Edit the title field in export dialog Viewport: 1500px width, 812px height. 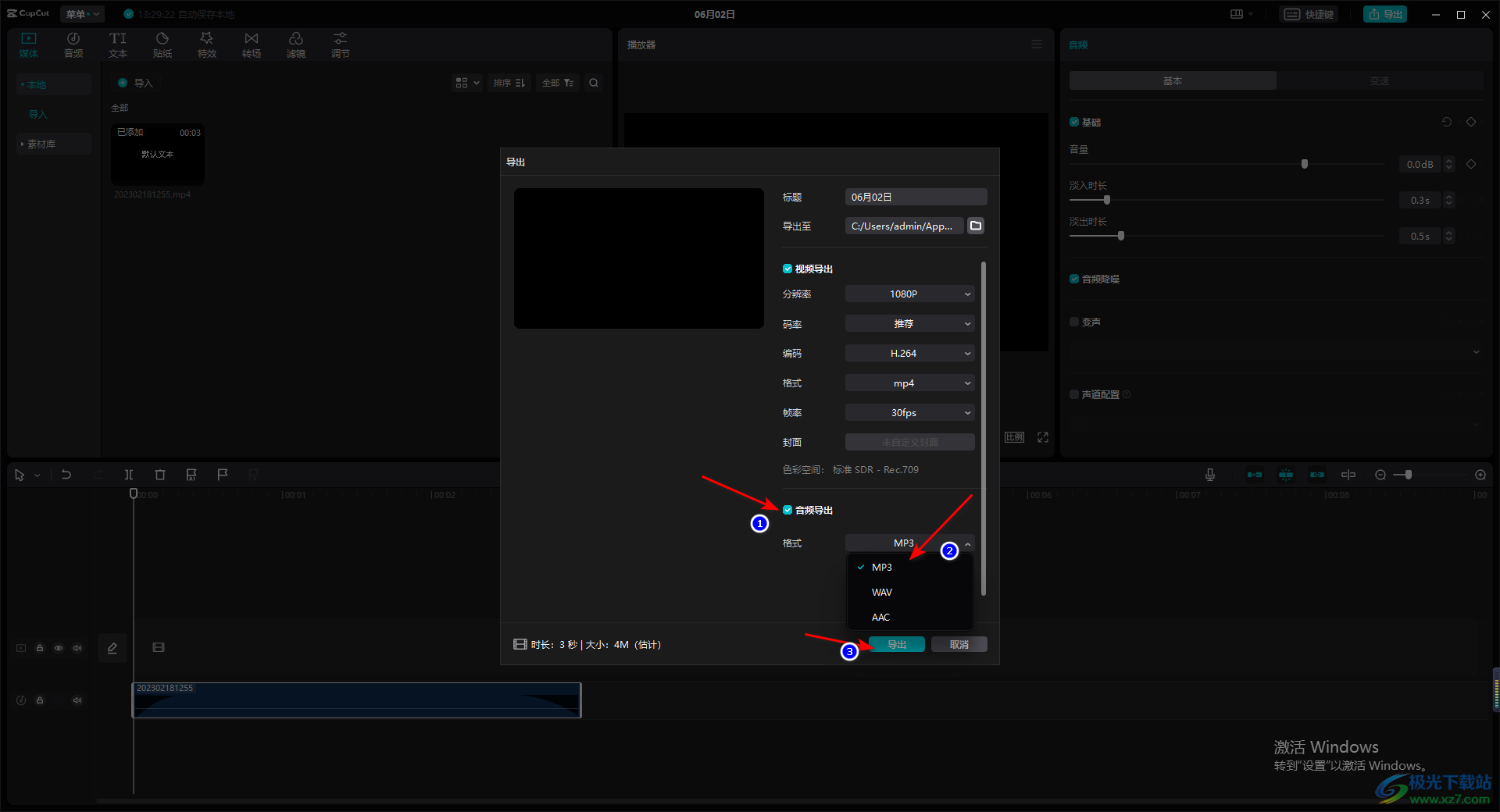(x=916, y=197)
